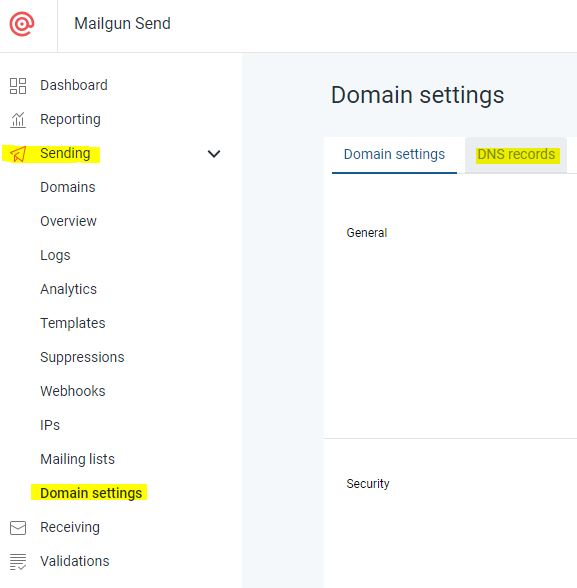Go to Suppressions
The height and width of the screenshot is (588, 577).
pos(82,357)
